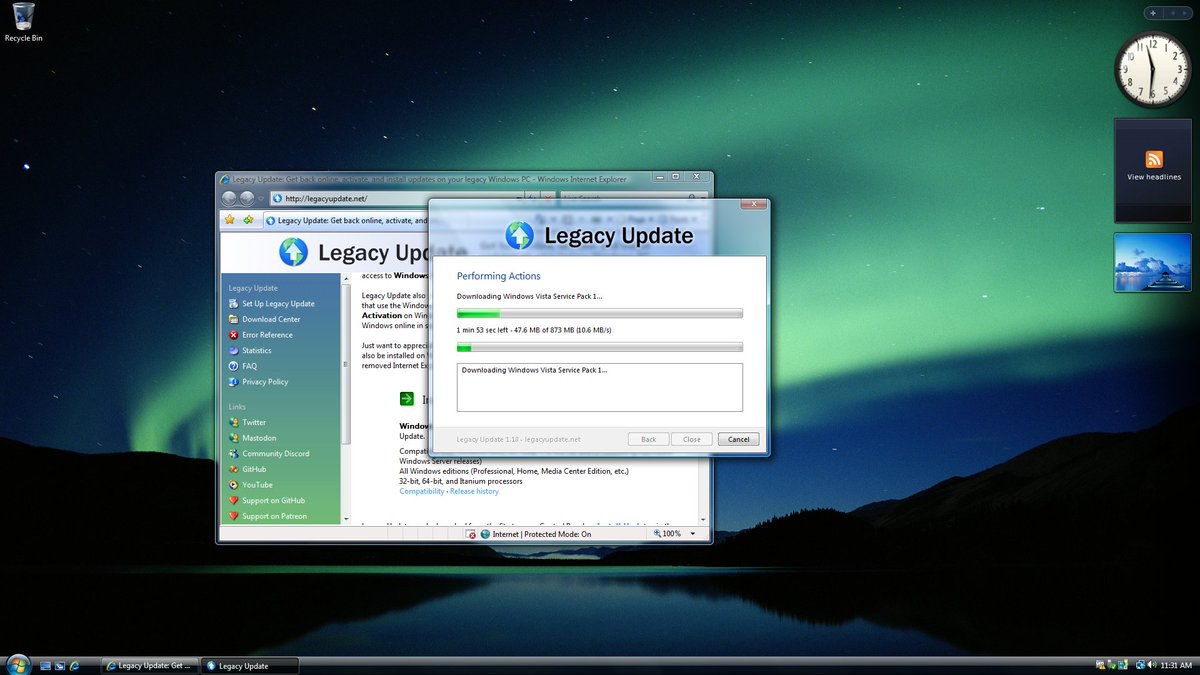Viewport: 1200px width, 675px height.
Task: Click the Show Desktop quick launch icon
Action: tap(45, 665)
